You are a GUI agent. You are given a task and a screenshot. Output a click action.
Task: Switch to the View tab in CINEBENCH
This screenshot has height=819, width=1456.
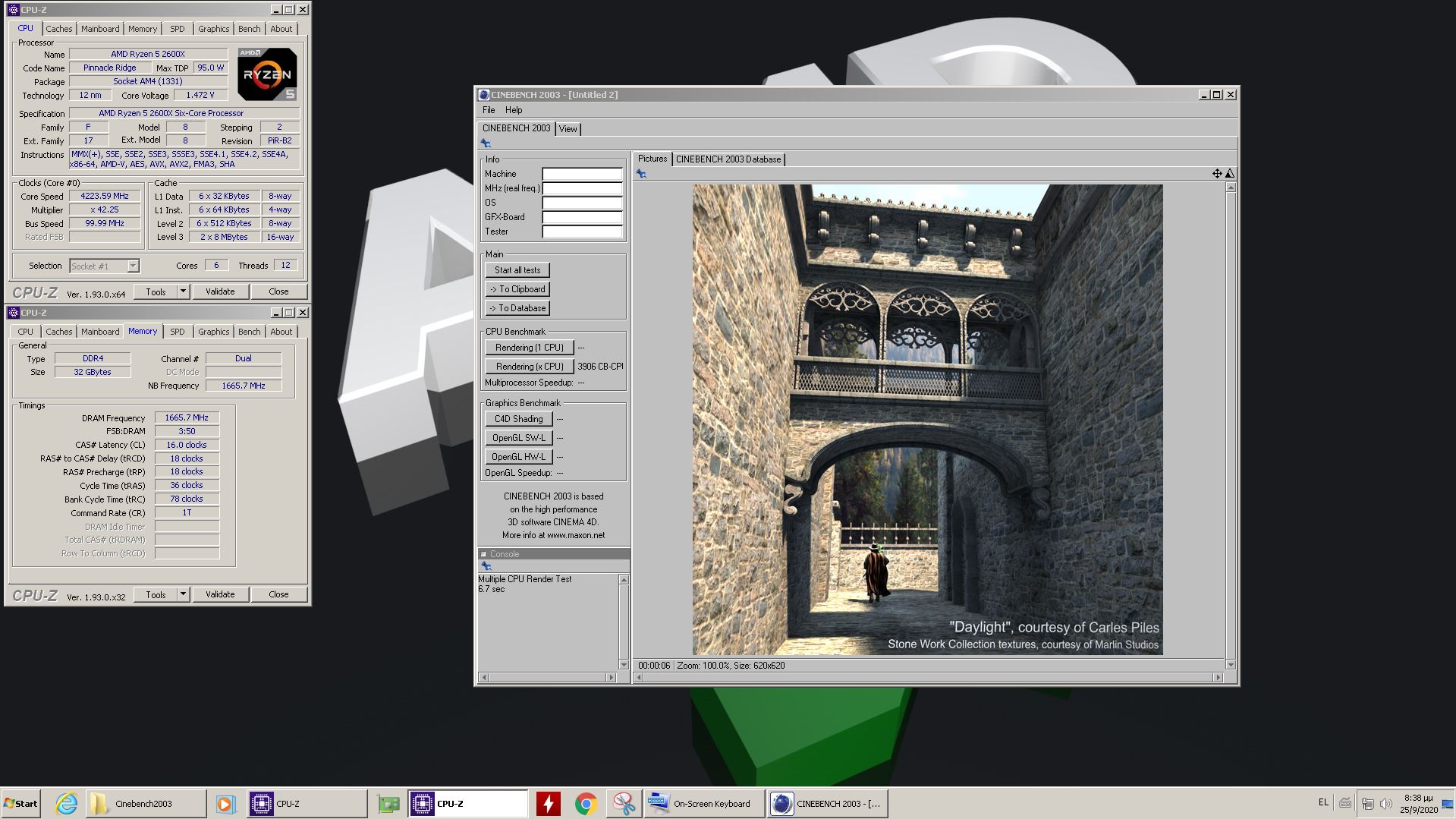pos(568,129)
